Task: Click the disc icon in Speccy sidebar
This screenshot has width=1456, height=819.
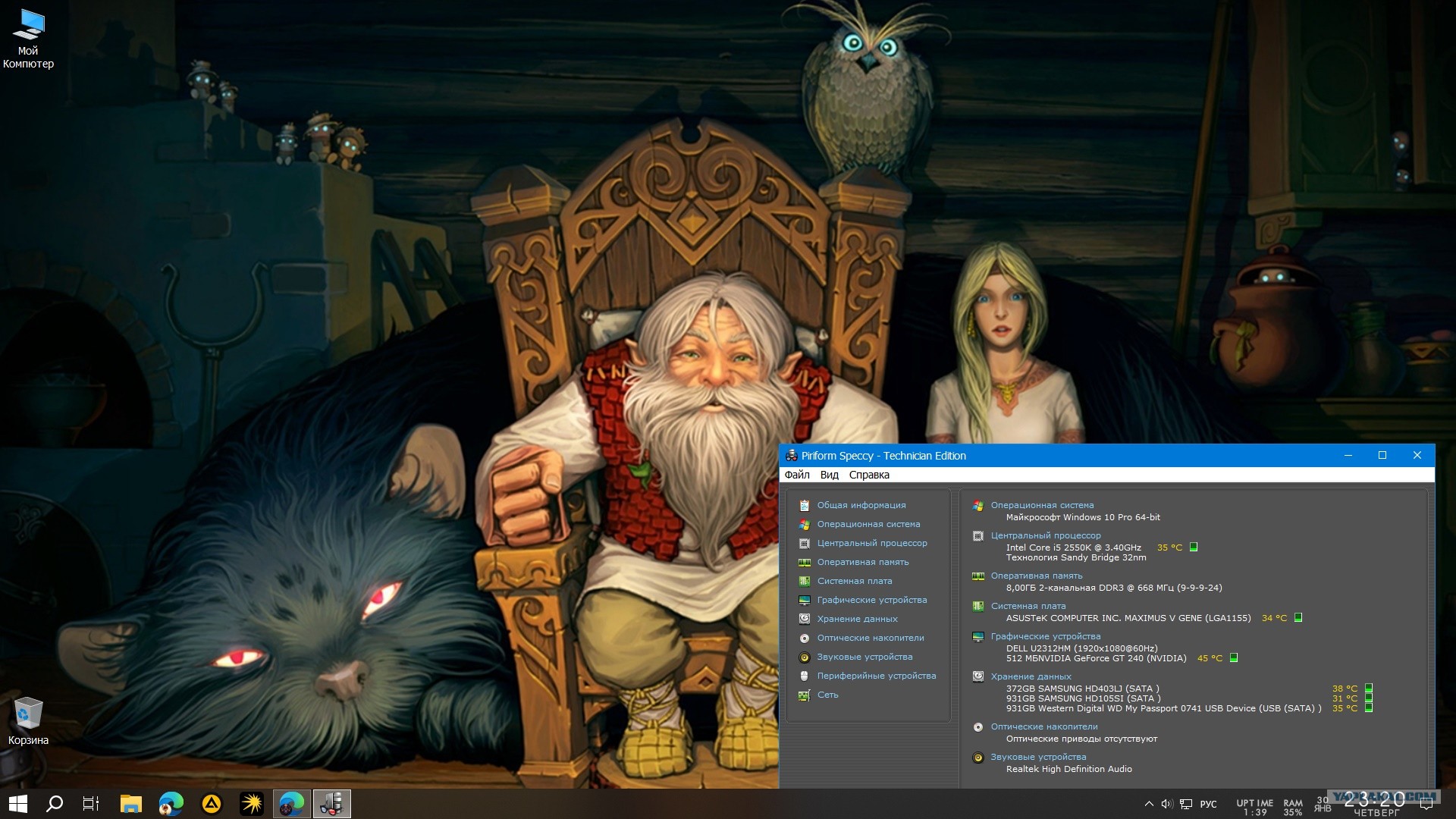Action: coord(804,638)
